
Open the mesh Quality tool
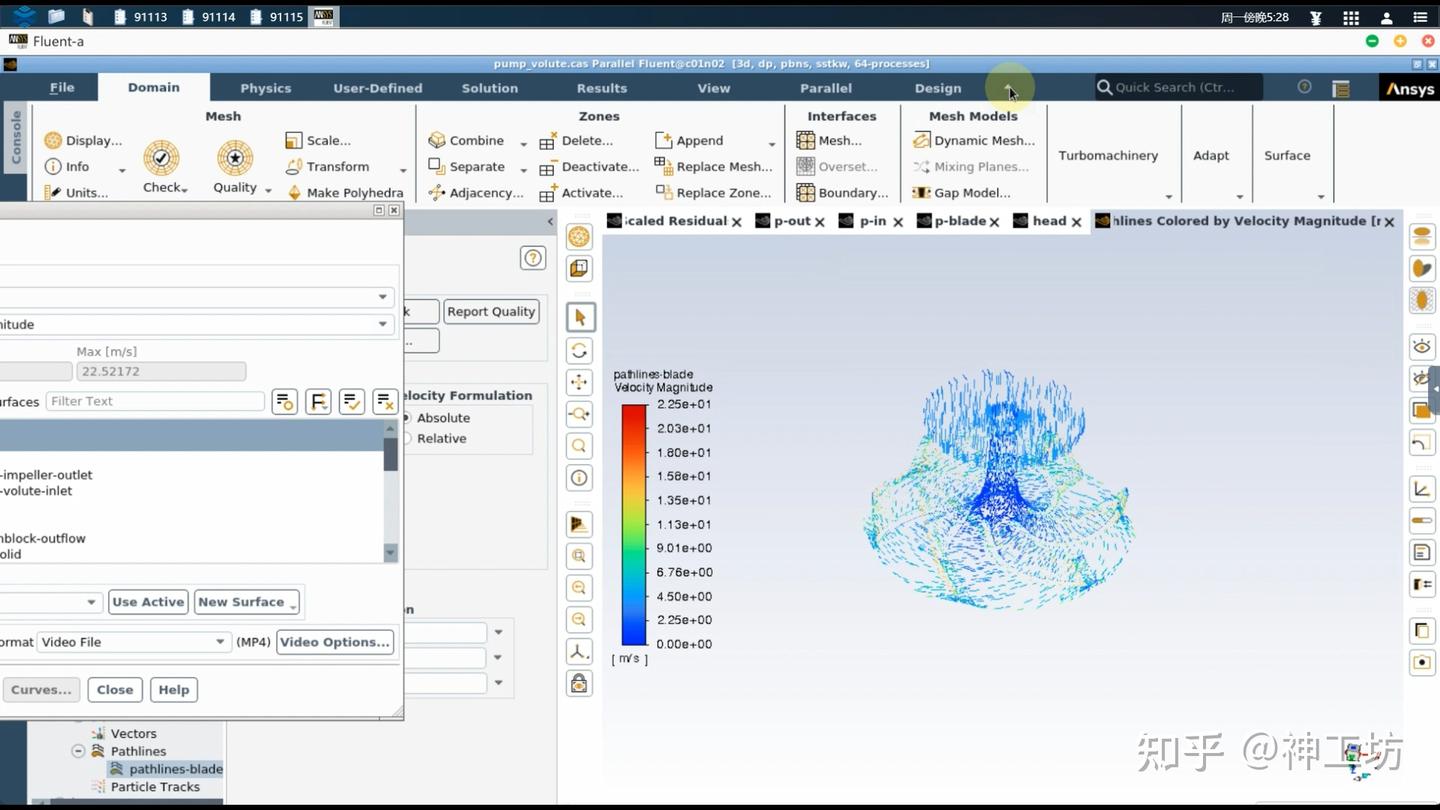pyautogui.click(x=235, y=167)
